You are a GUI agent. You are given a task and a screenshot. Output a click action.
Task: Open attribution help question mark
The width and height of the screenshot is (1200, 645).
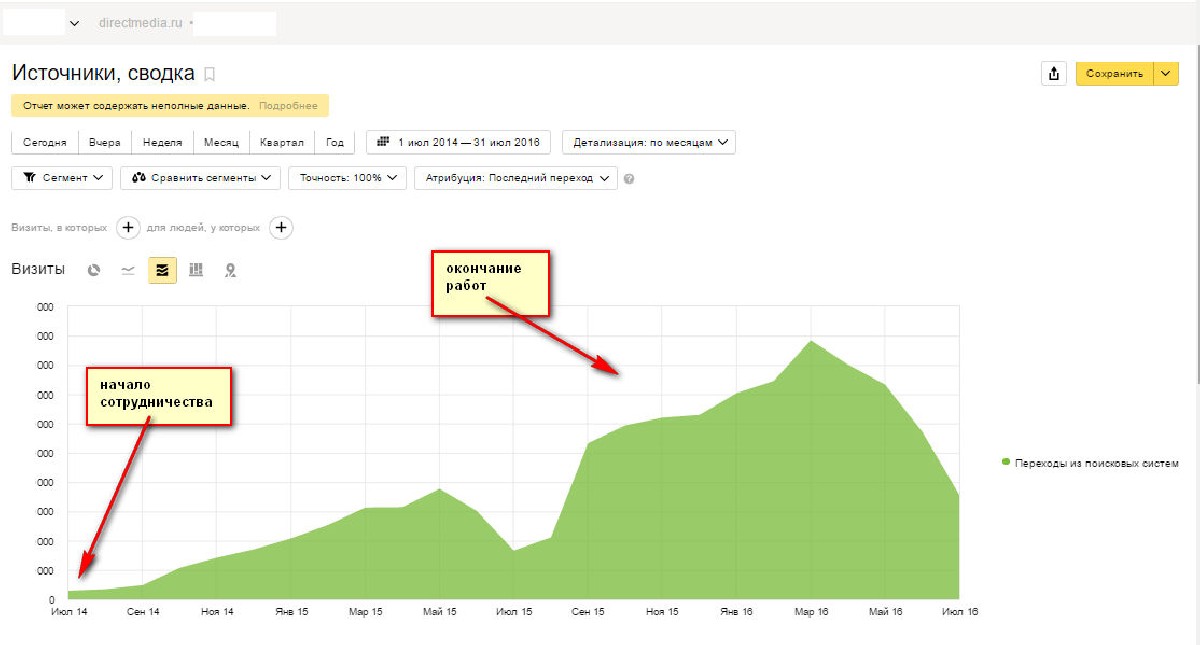click(x=629, y=179)
